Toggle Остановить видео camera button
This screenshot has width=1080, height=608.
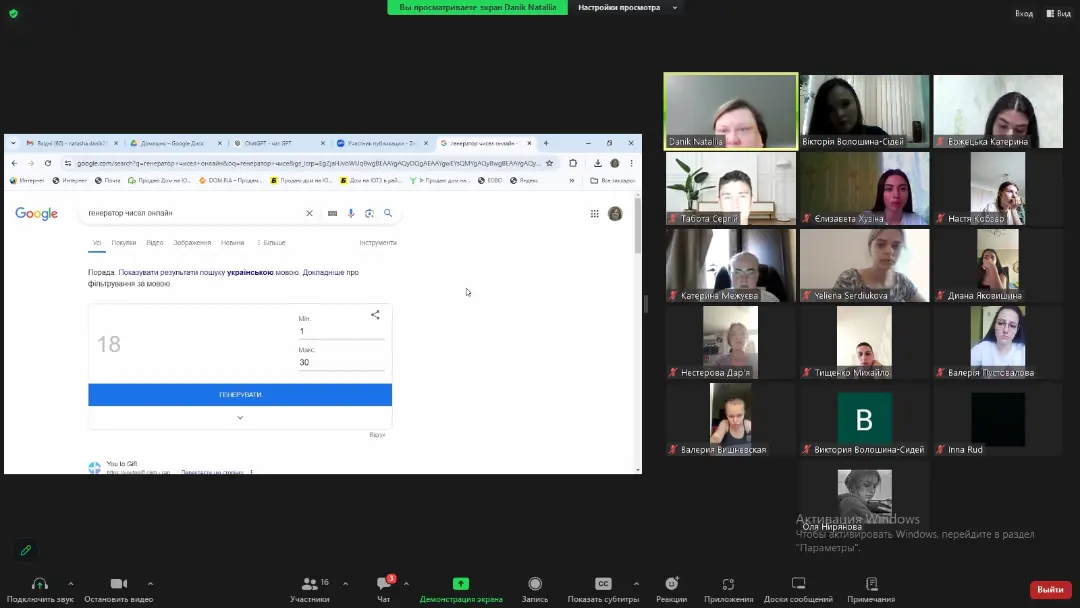tap(118, 584)
